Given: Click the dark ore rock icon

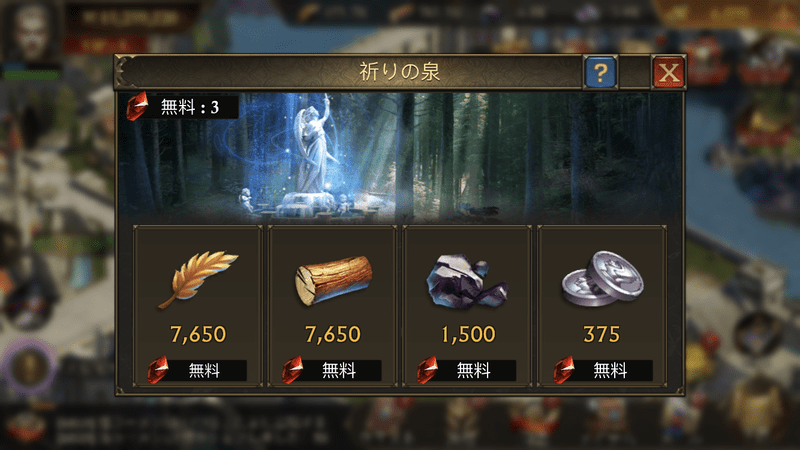Looking at the screenshot, I should [466, 282].
